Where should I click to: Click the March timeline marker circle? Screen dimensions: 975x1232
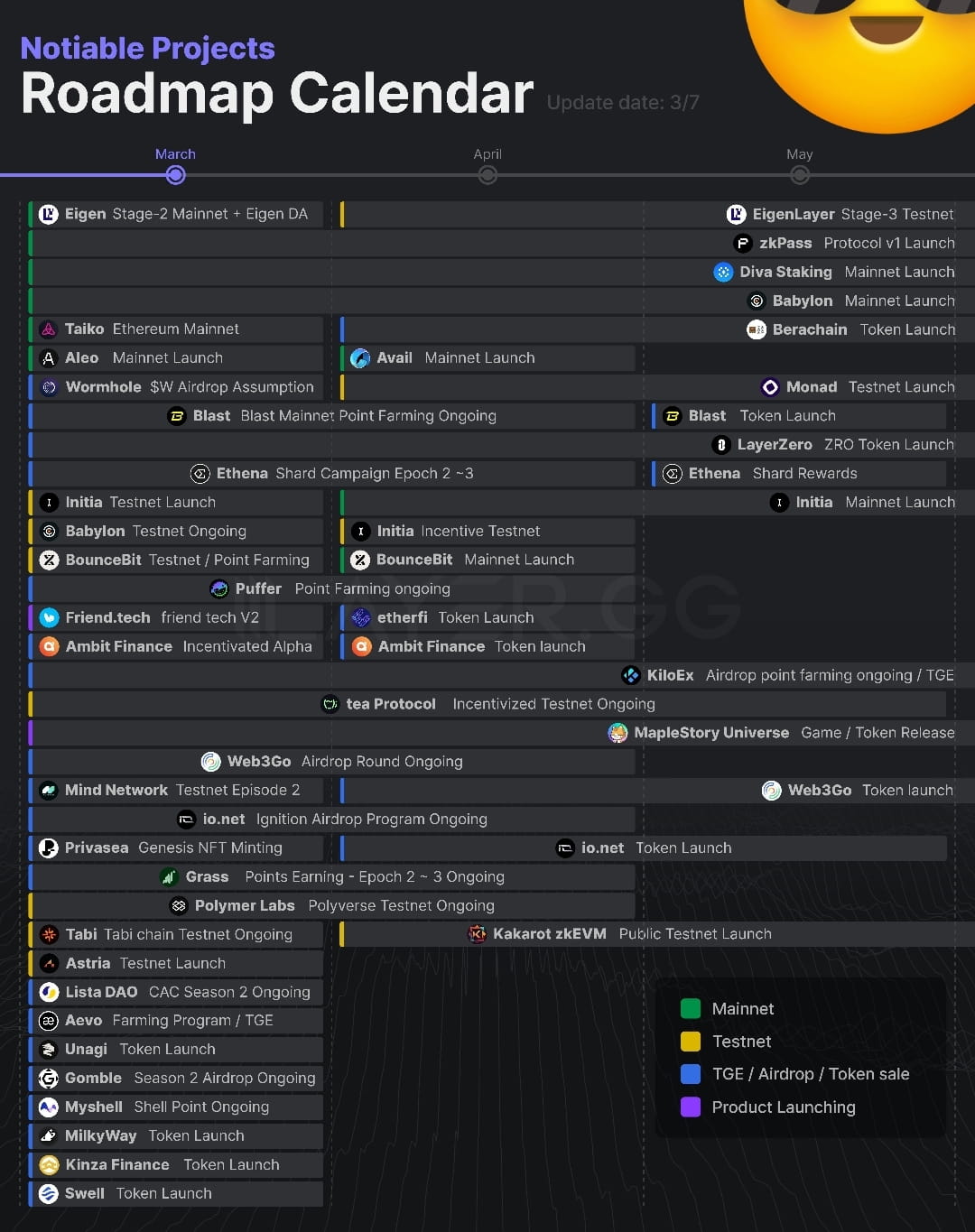pyautogui.click(x=175, y=174)
